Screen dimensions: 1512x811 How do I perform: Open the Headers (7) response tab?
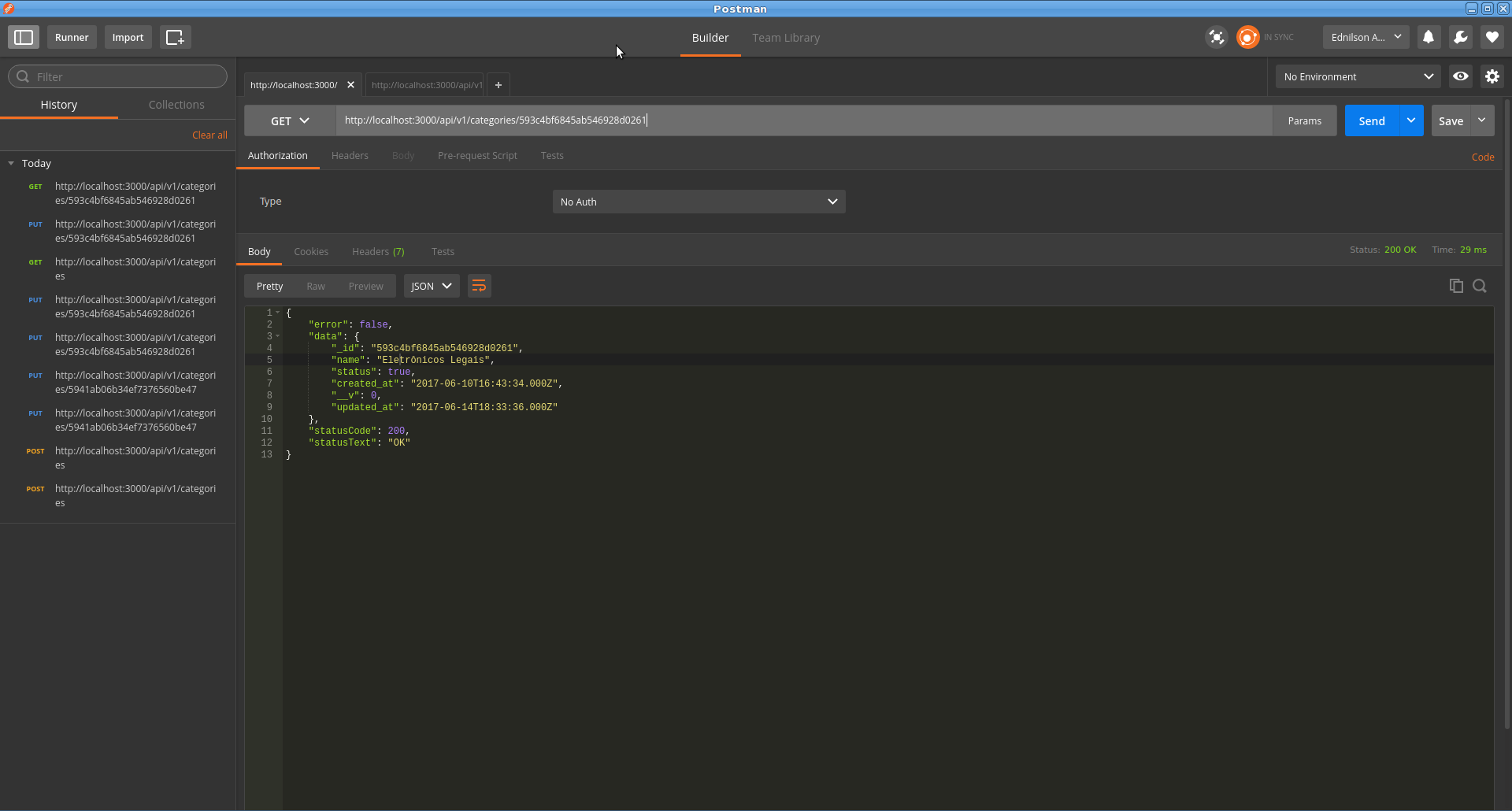coord(378,251)
